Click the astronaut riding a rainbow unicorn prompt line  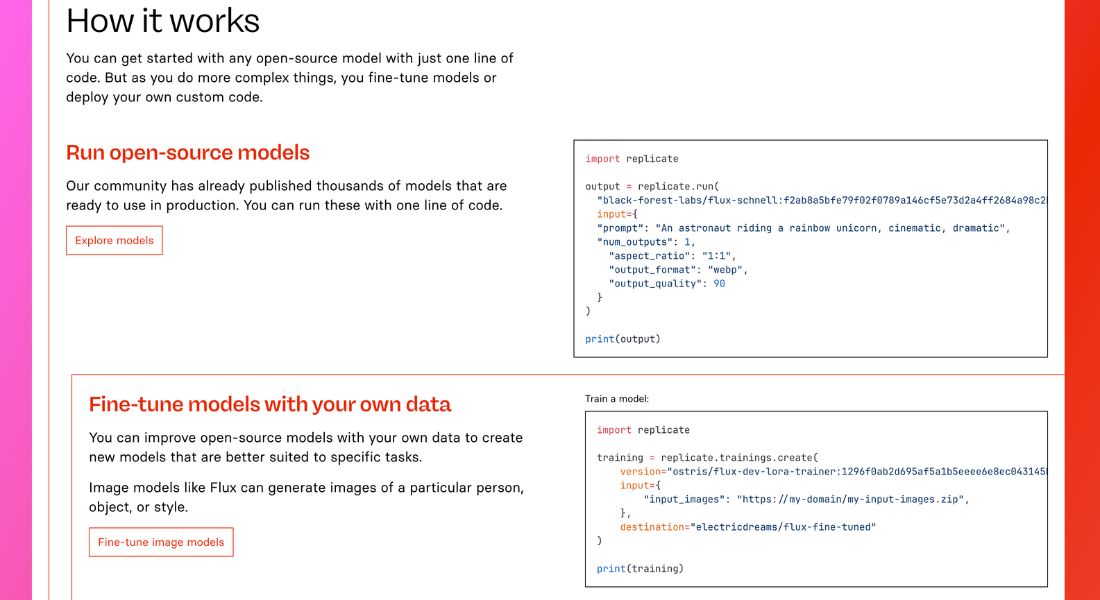click(x=803, y=228)
